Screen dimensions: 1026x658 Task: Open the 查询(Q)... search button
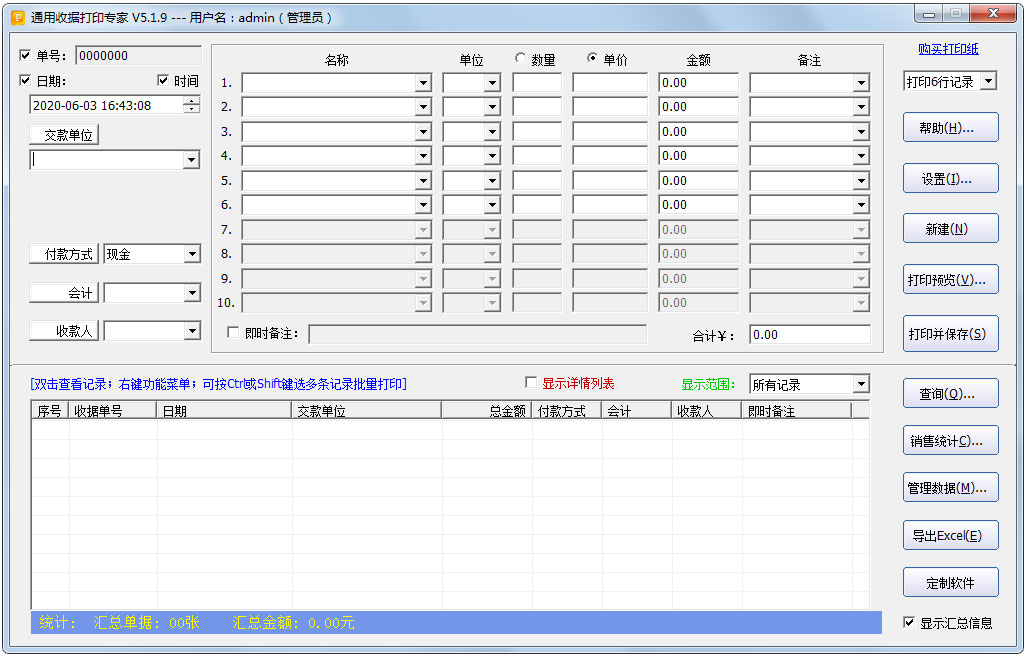[950, 393]
